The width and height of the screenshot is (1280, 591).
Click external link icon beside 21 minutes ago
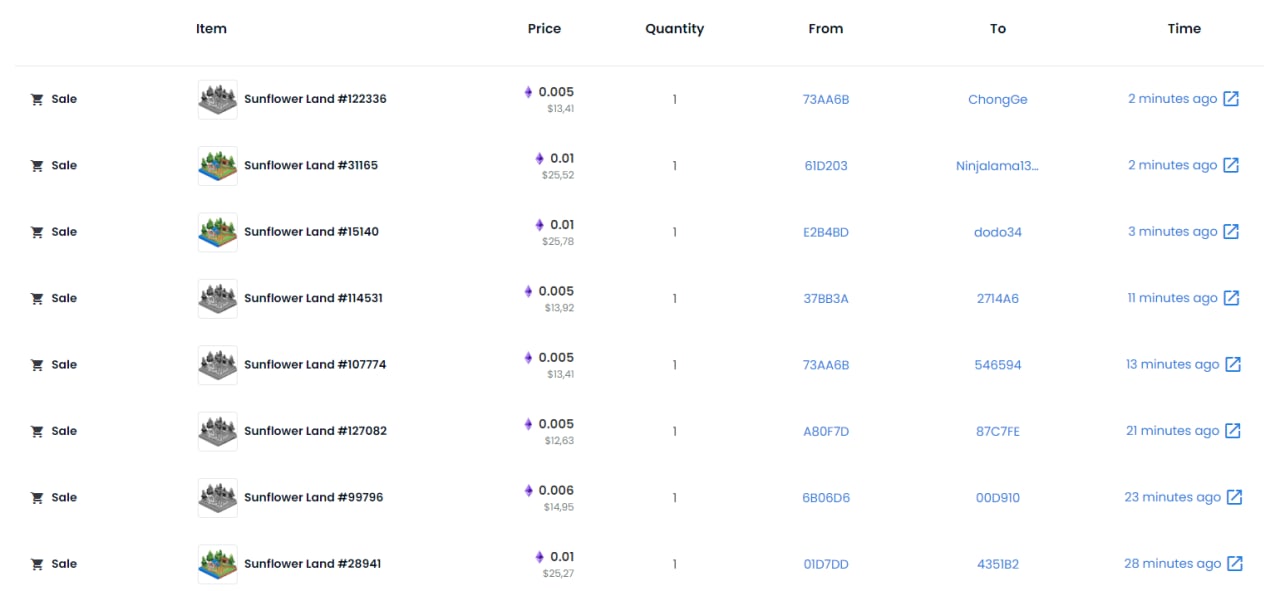[x=1233, y=431]
